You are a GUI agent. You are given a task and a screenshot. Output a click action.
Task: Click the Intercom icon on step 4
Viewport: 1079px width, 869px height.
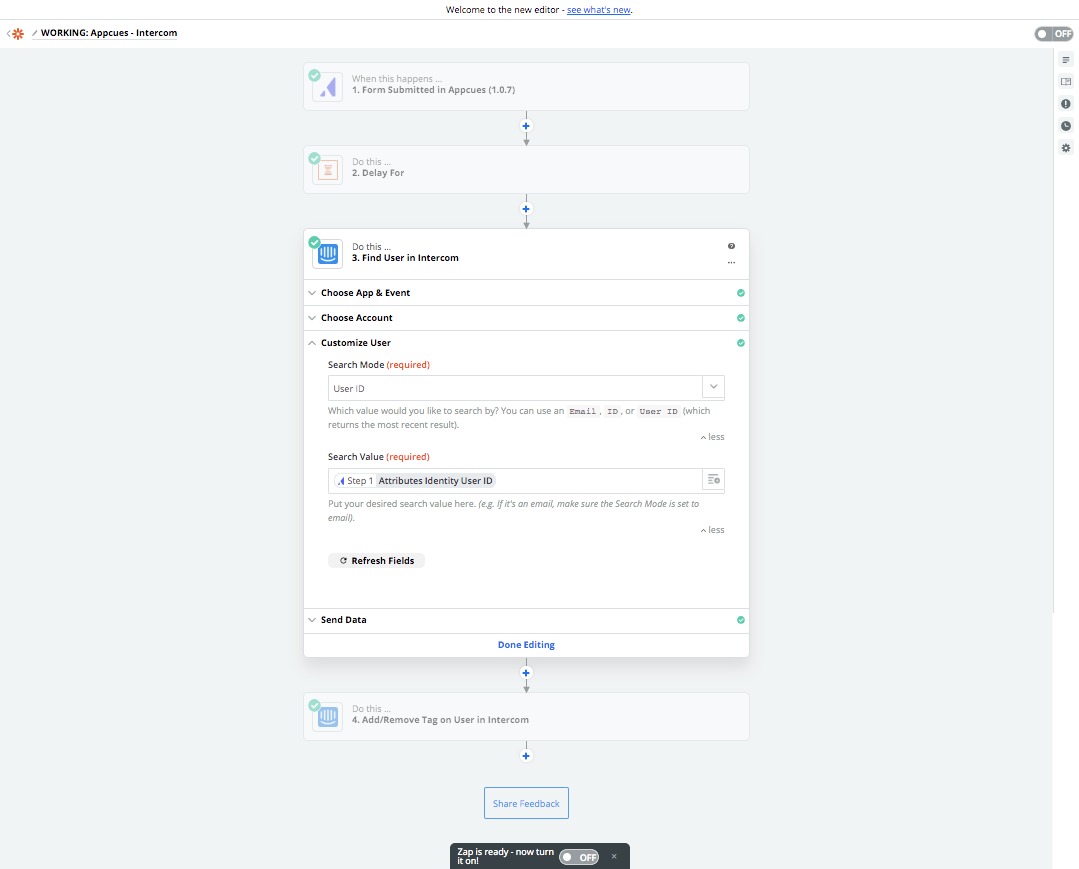coord(328,717)
